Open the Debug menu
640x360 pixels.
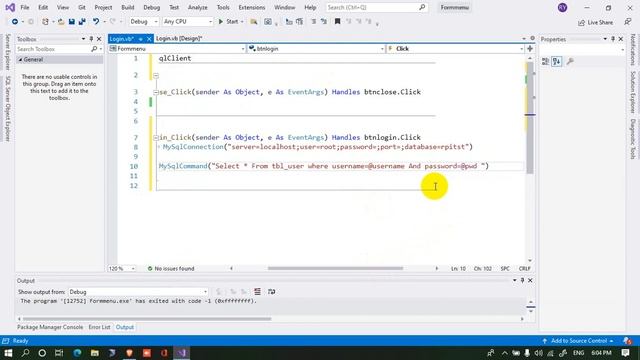[151, 7]
